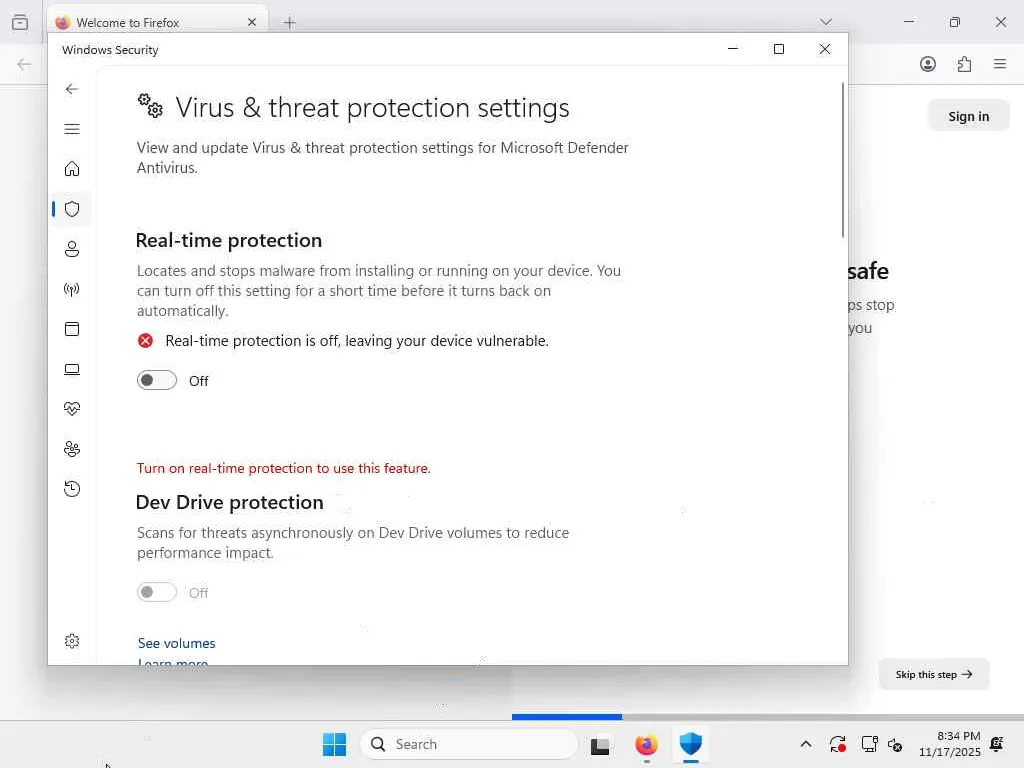Click Windows Security taskbar shield icon
Image resolution: width=1024 pixels, height=768 pixels.
(x=691, y=744)
